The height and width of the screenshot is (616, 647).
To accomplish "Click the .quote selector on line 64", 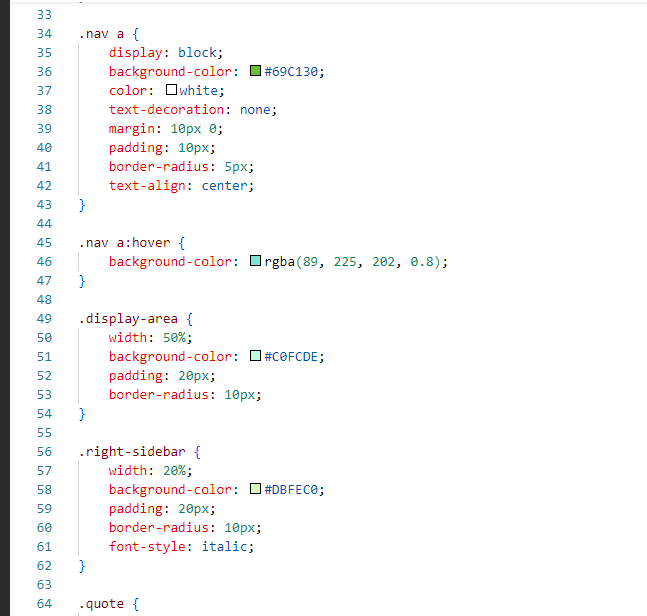I will coord(101,604).
